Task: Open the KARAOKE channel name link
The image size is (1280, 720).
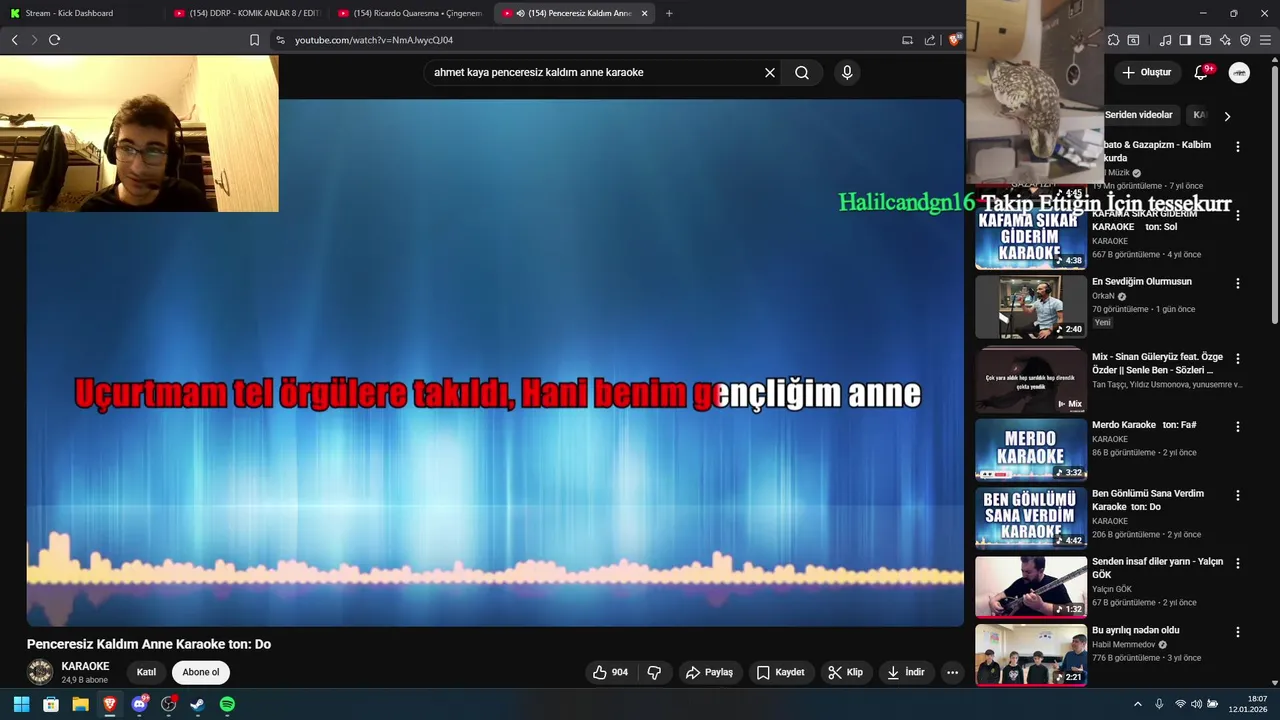Action: [x=85, y=666]
